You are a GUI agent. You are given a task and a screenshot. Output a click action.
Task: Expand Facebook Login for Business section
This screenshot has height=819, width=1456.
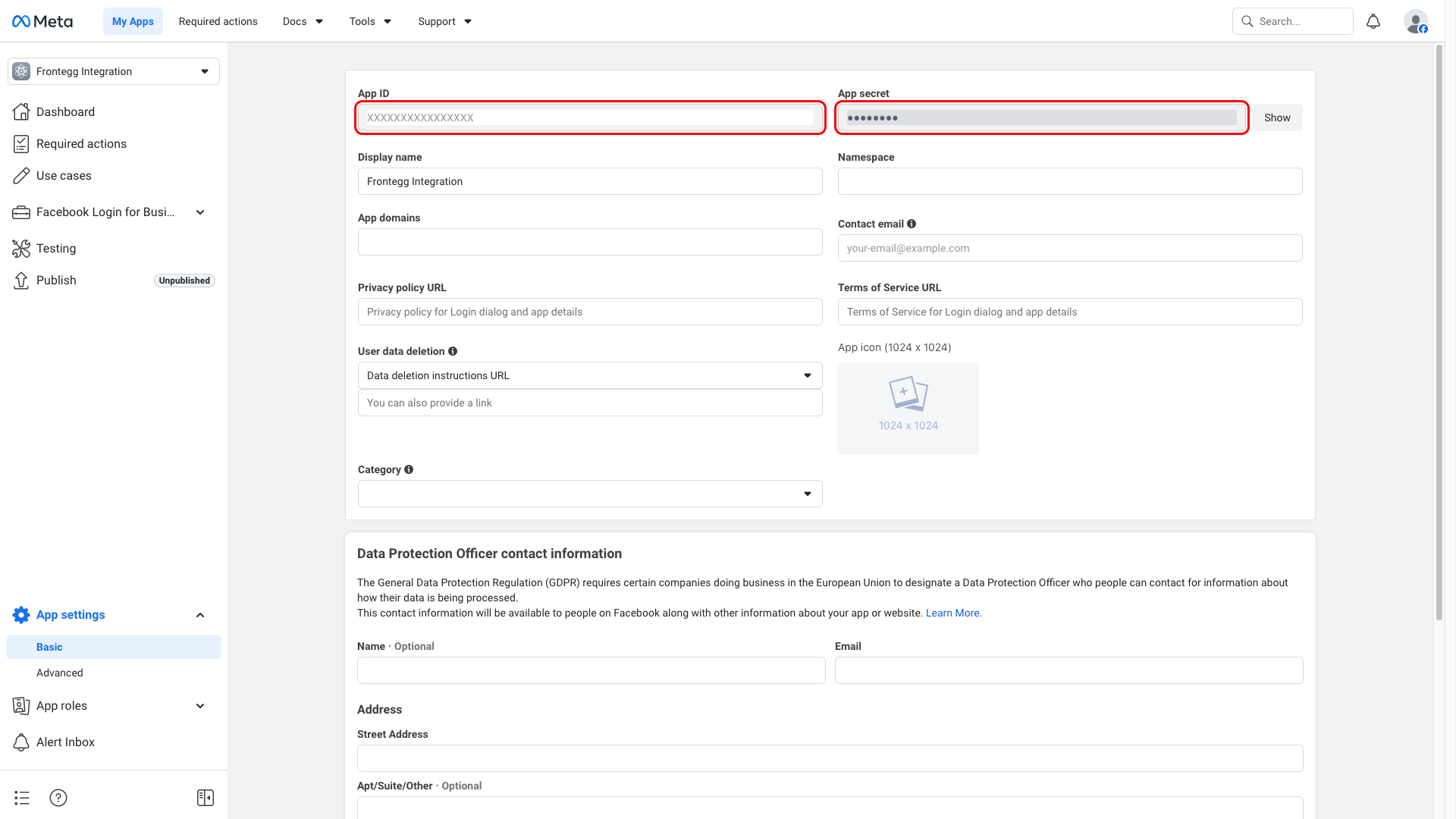[200, 212]
